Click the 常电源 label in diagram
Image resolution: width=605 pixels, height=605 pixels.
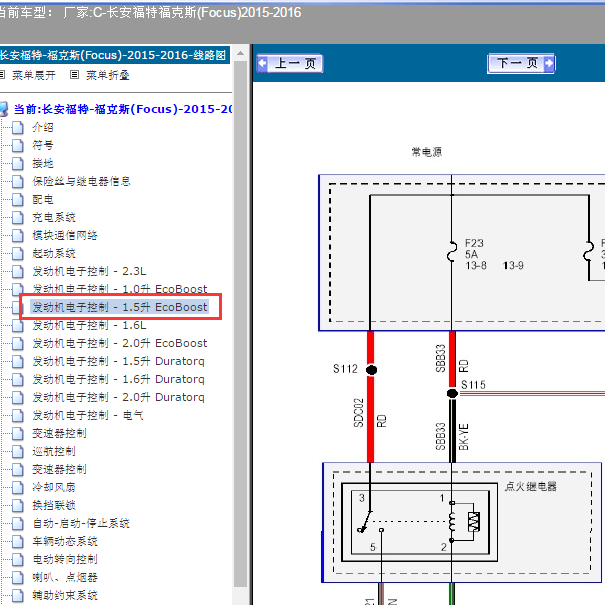coord(426,152)
